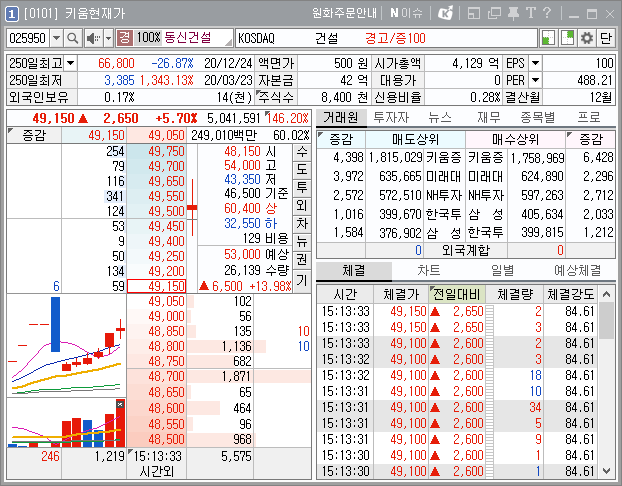Select the 일별 tab
Viewport: 622px width, 486px height.
point(503,271)
